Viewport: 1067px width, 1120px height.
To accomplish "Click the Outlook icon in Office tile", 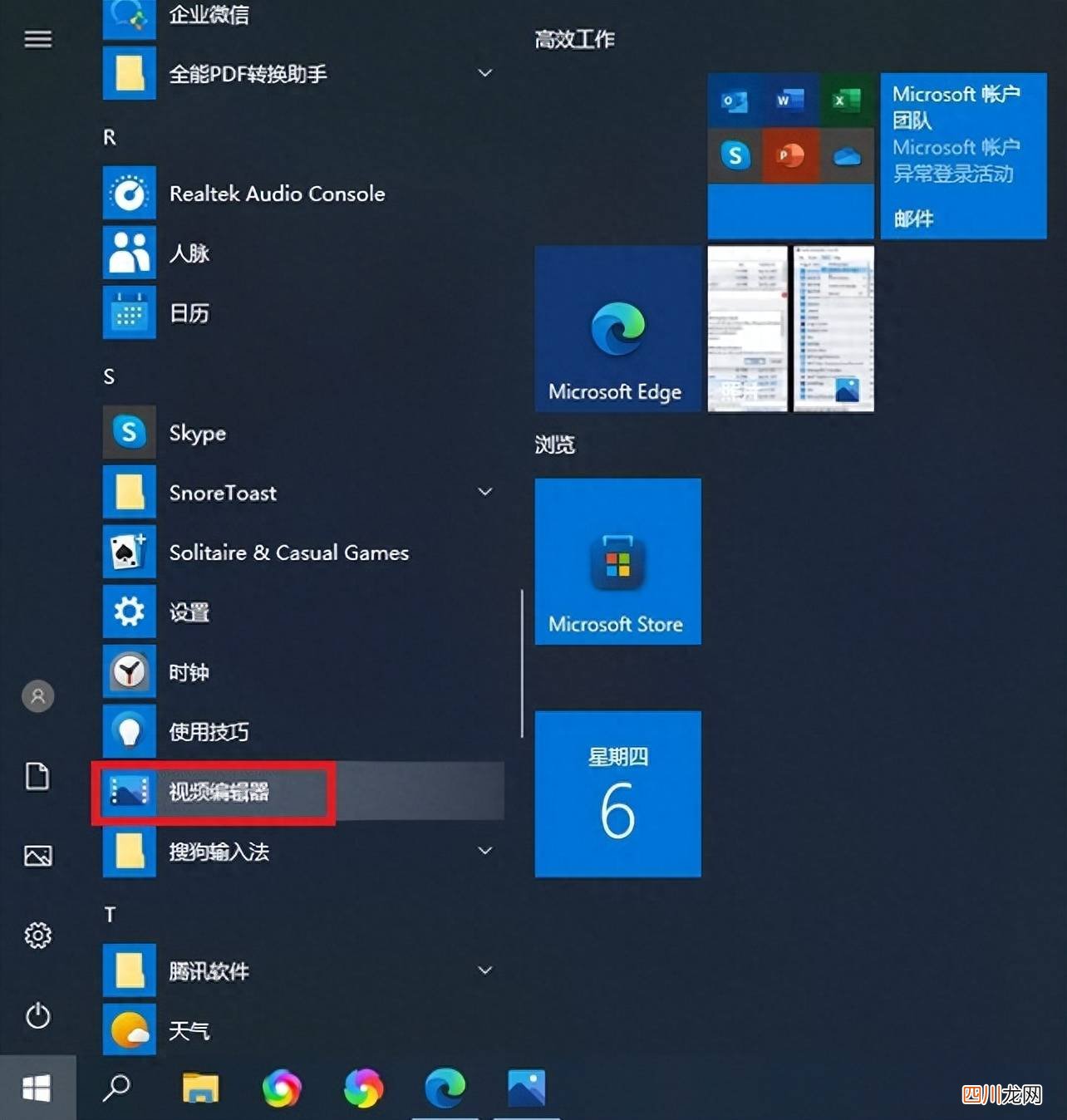I will pos(735,101).
